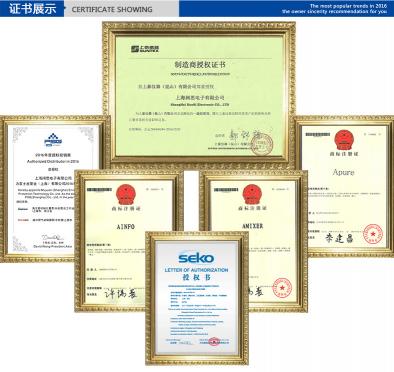Click the SEKO logo on authorization letter

tap(196, 258)
